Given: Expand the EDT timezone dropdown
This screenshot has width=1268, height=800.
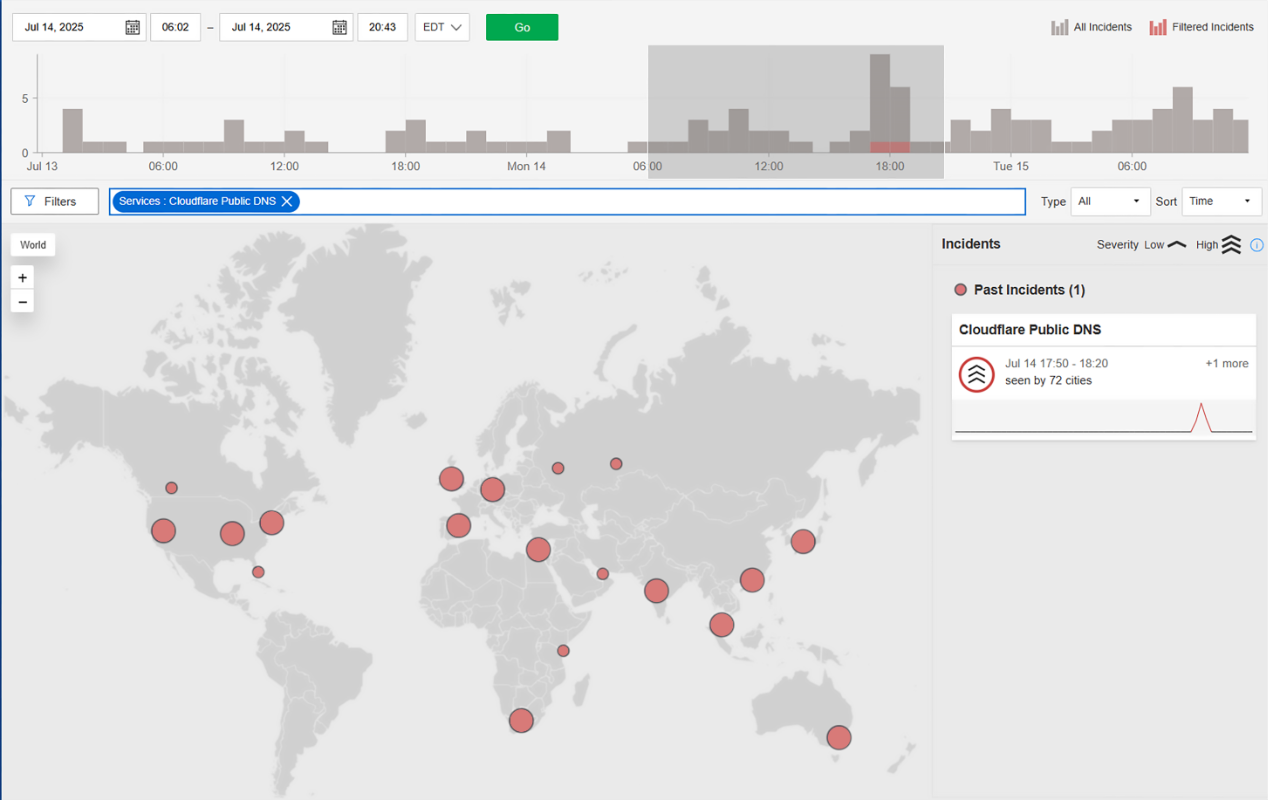Looking at the screenshot, I should point(441,28).
